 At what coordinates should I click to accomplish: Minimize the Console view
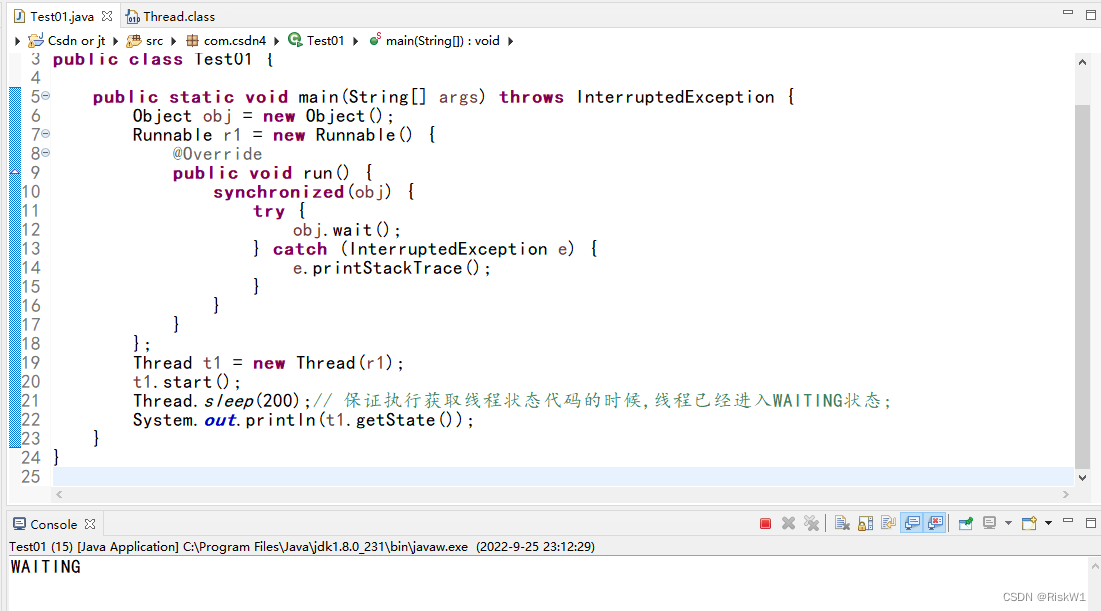[x=1068, y=521]
